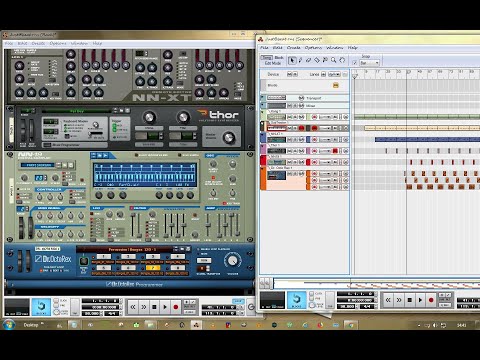Click the yellow Blocks track mute icon
The width and height of the screenshot is (480, 360).
336,85
